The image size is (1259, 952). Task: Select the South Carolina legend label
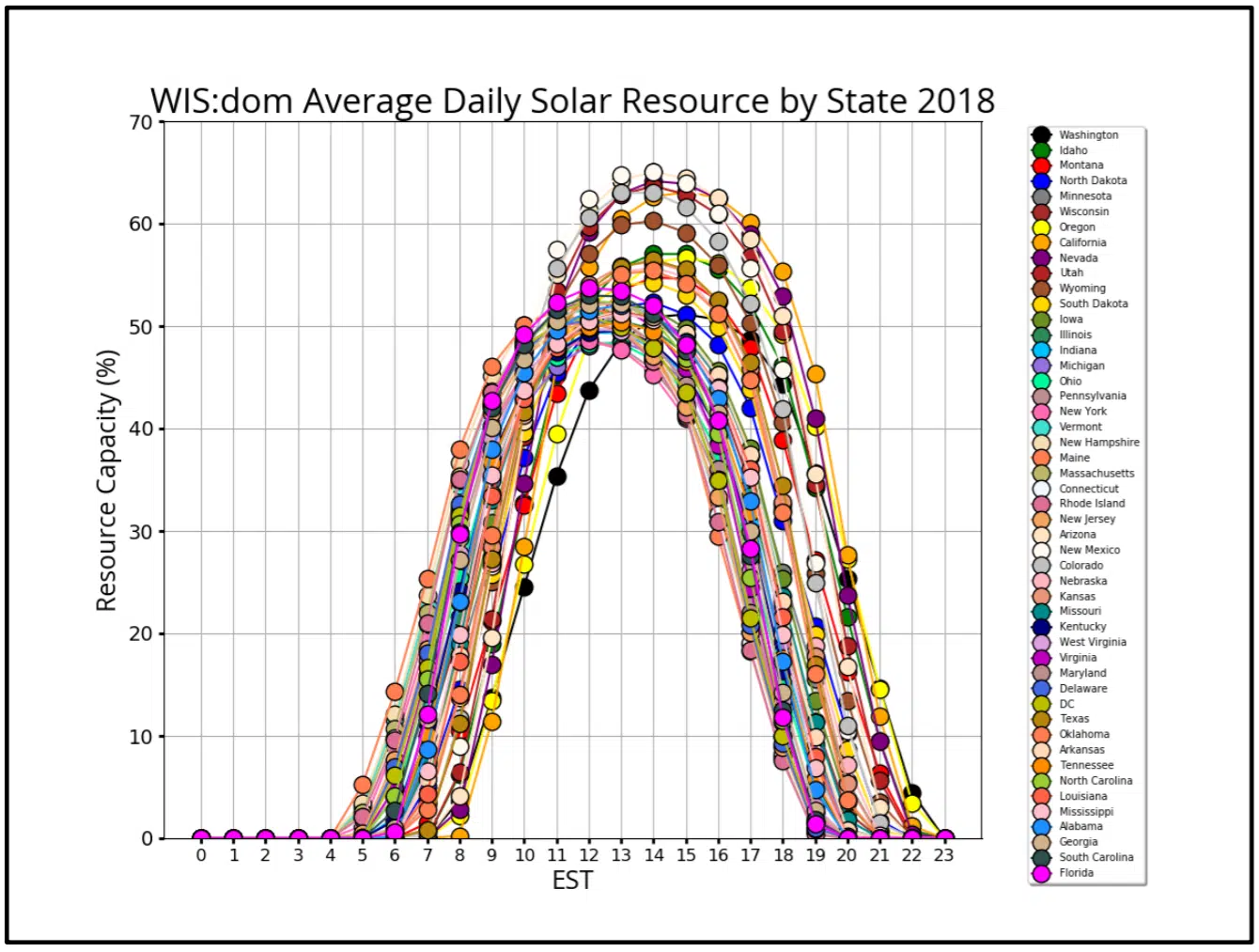[1096, 857]
